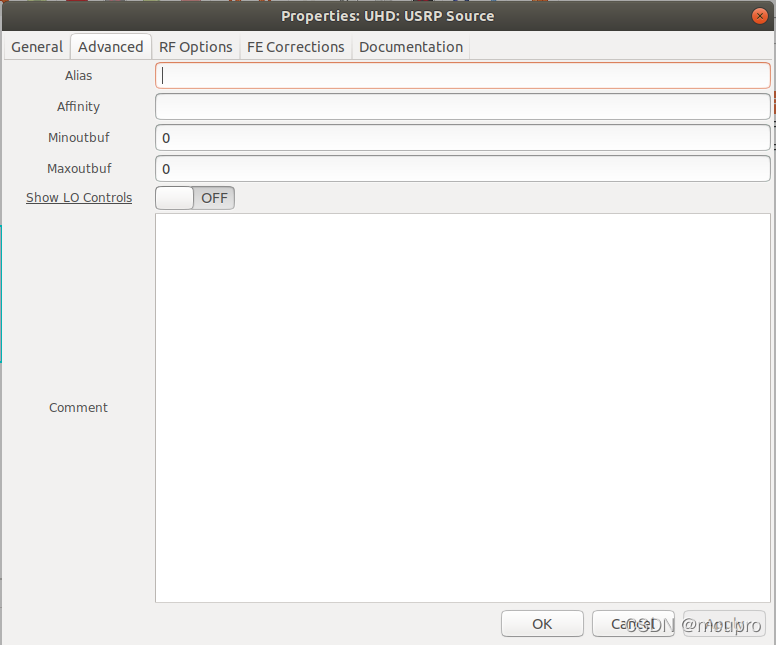This screenshot has height=645, width=776.
Task: View the Documentation tab
Action: (411, 47)
